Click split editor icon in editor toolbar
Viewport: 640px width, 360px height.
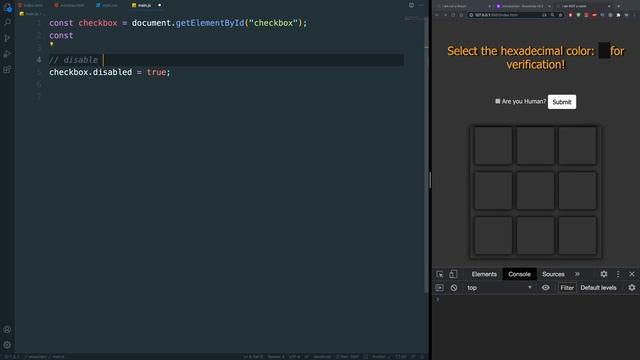tap(411, 5)
